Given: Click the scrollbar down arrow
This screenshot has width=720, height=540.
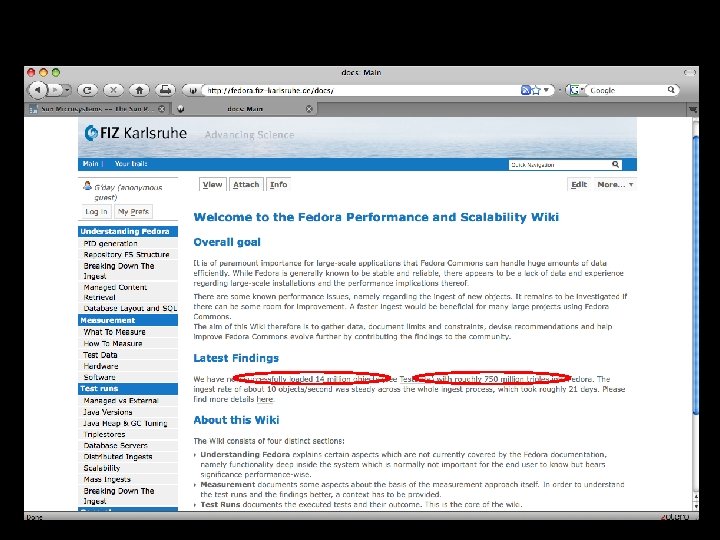Looking at the screenshot, I should pyautogui.click(x=695, y=506).
